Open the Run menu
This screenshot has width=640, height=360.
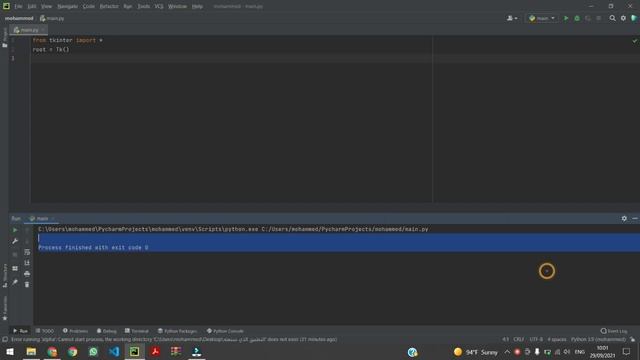click(x=128, y=7)
